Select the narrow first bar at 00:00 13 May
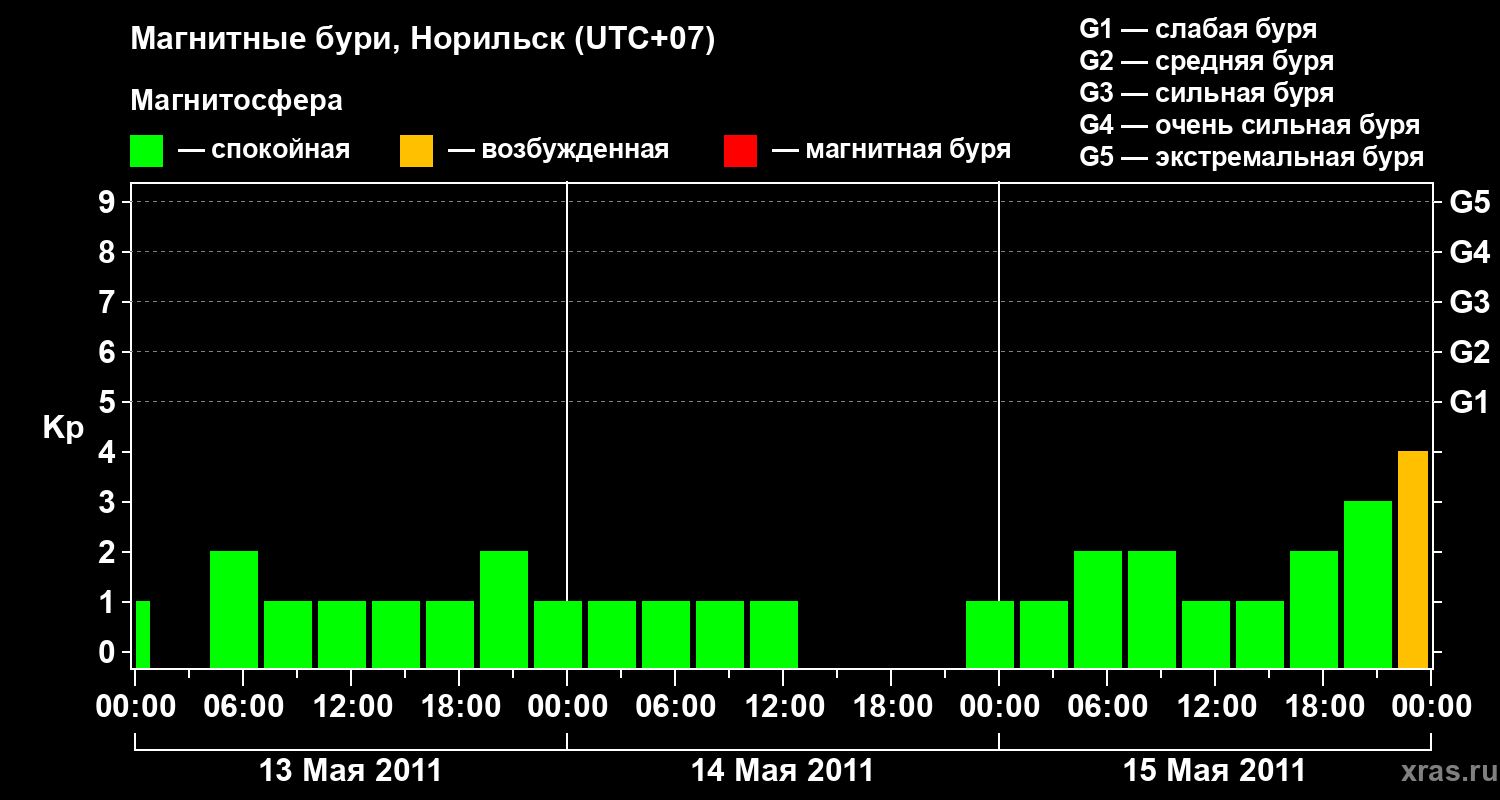 click(142, 634)
